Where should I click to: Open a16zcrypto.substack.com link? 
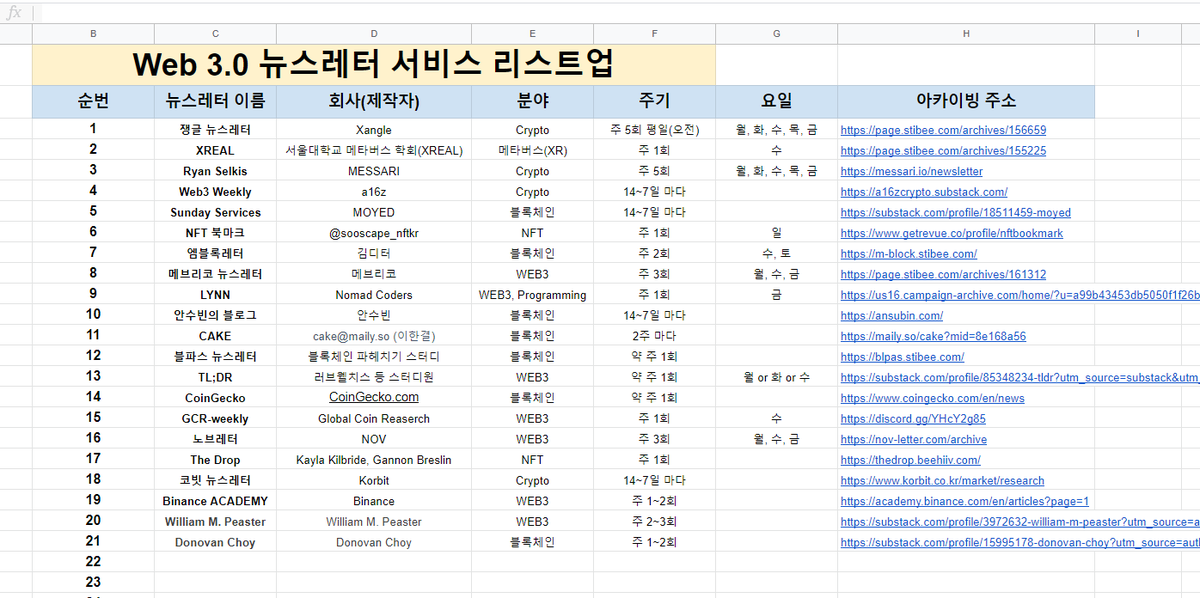click(x=924, y=192)
